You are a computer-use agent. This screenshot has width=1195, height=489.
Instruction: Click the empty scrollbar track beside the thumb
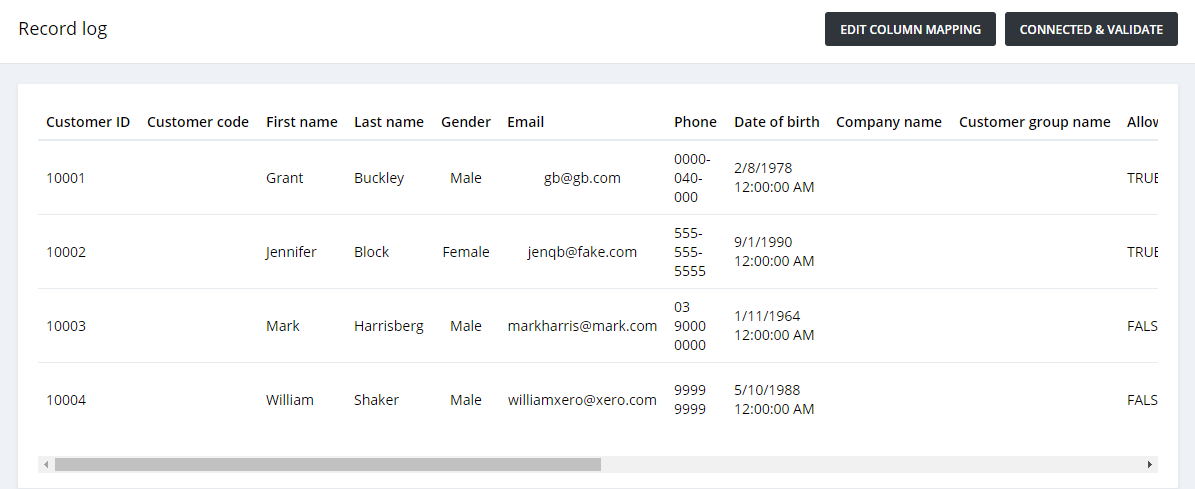pos(872,465)
